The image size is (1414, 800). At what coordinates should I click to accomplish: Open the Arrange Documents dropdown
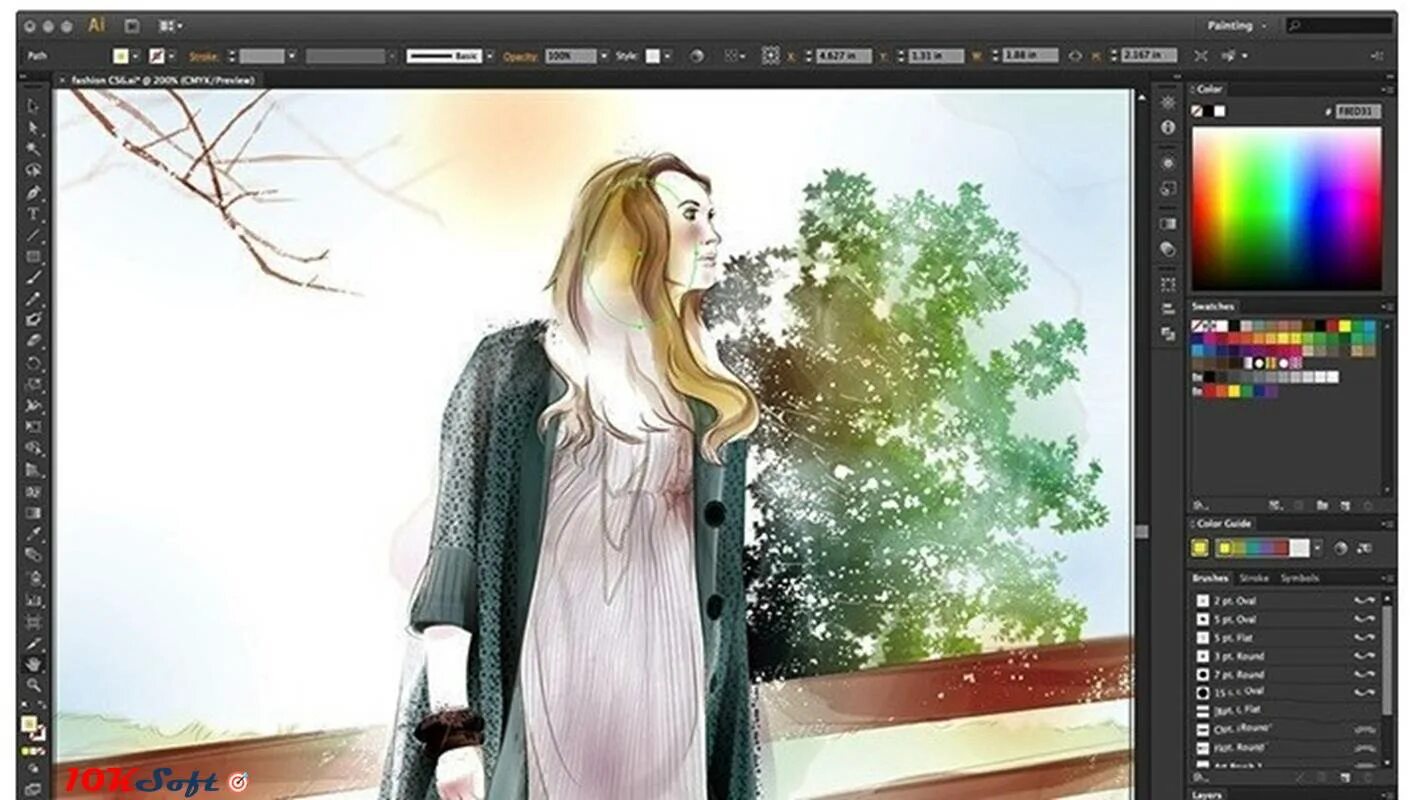[x=170, y=26]
